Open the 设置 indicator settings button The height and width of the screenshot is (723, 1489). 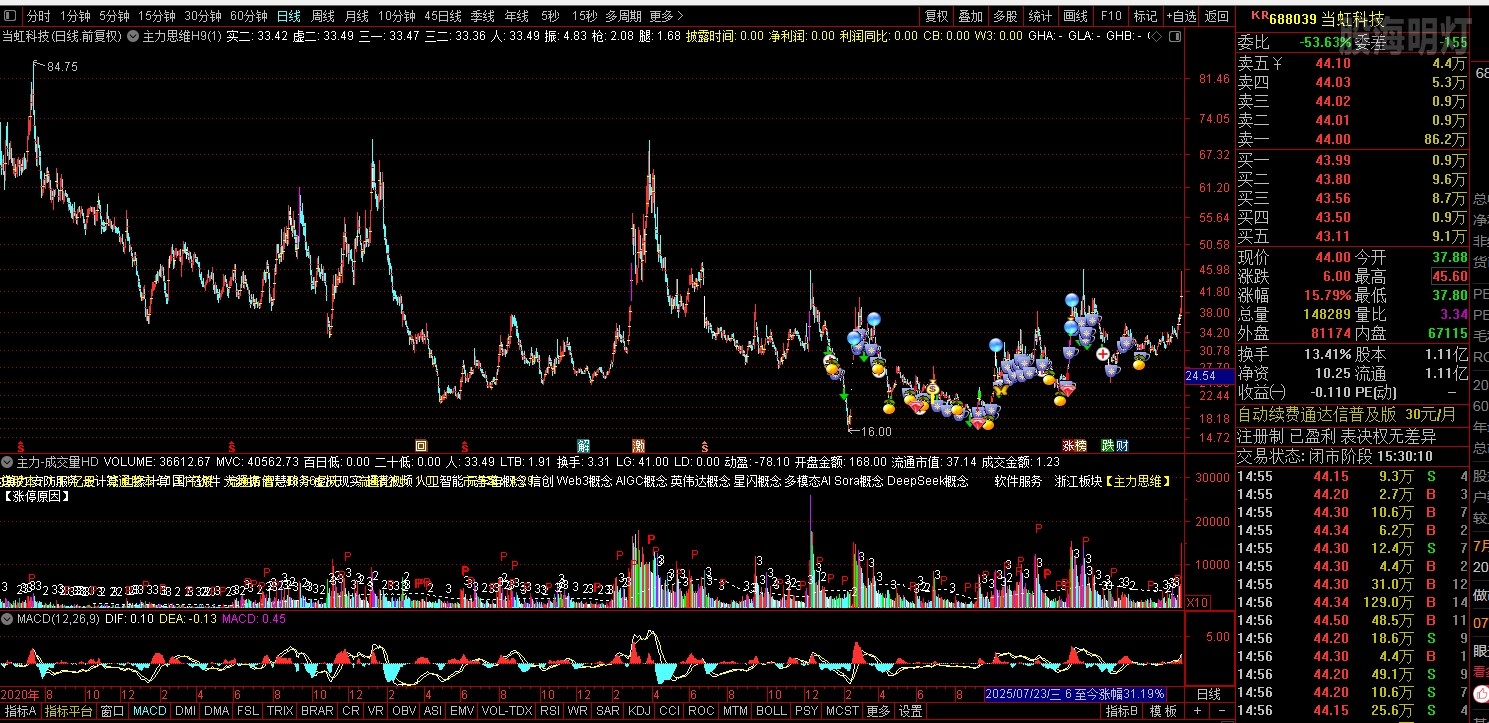[910, 711]
